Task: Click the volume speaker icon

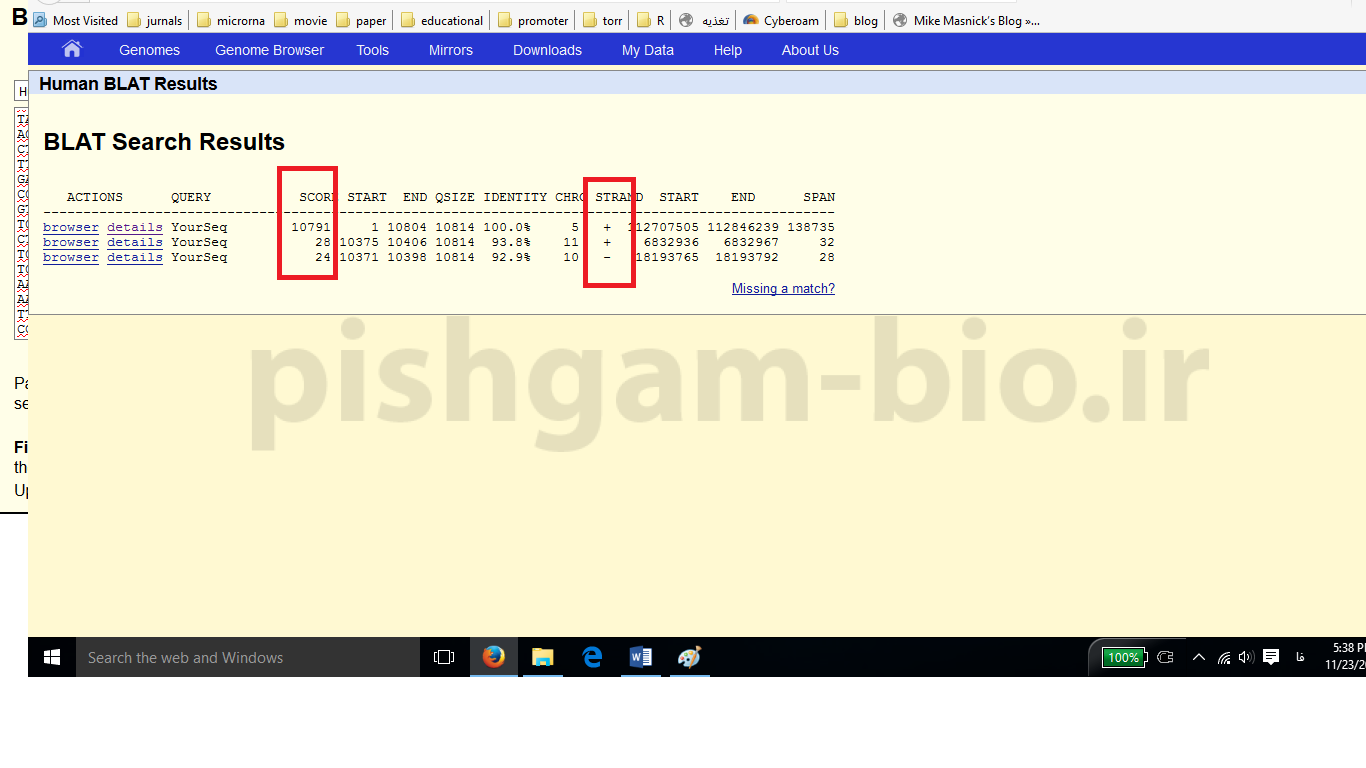Action: (x=1246, y=657)
